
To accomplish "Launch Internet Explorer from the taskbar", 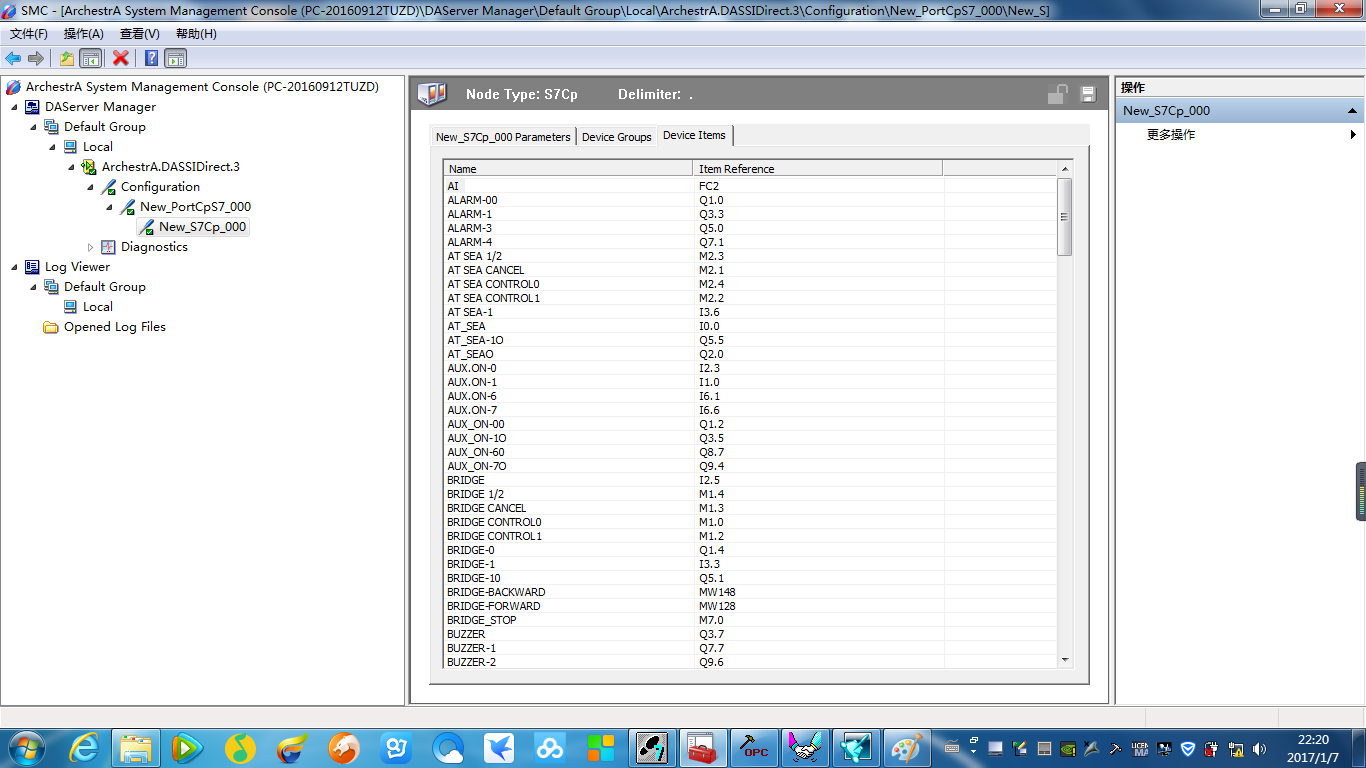I will [84, 747].
